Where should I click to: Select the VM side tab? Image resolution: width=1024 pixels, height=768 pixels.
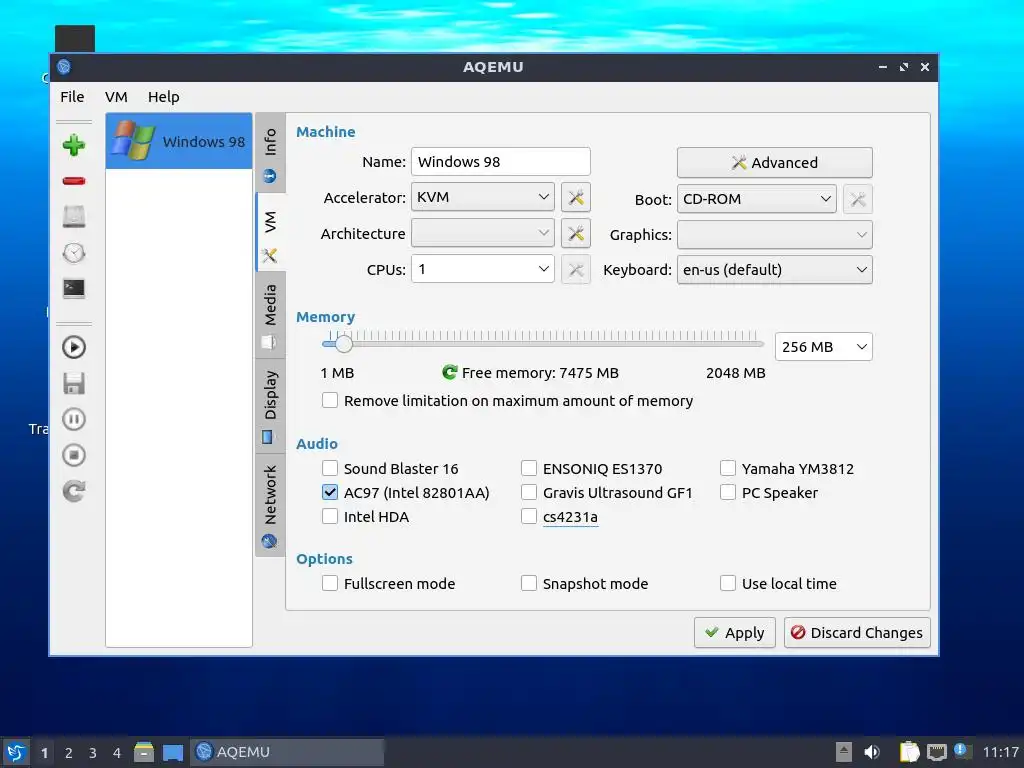coord(270,232)
